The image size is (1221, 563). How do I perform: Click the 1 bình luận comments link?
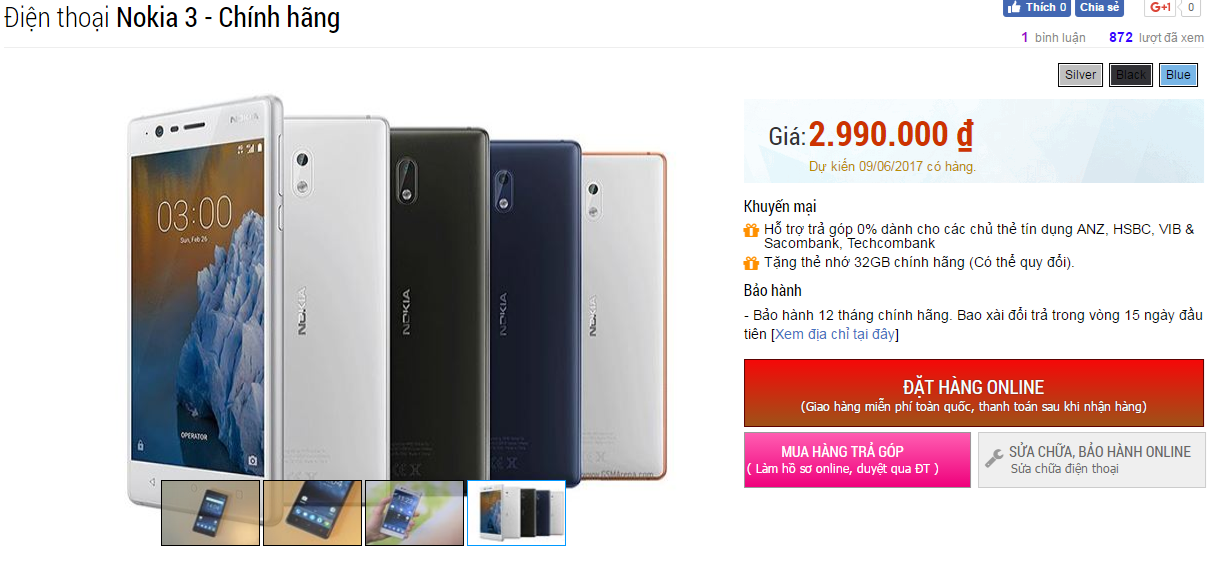1045,37
